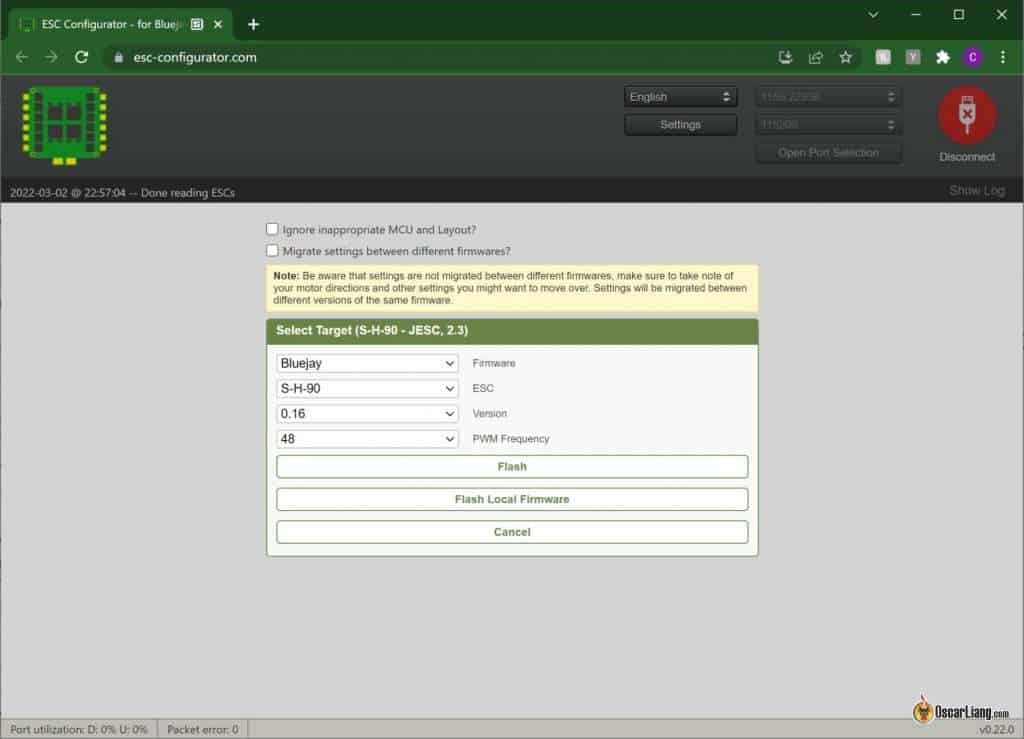Click the browser forward arrow

pos(51,57)
